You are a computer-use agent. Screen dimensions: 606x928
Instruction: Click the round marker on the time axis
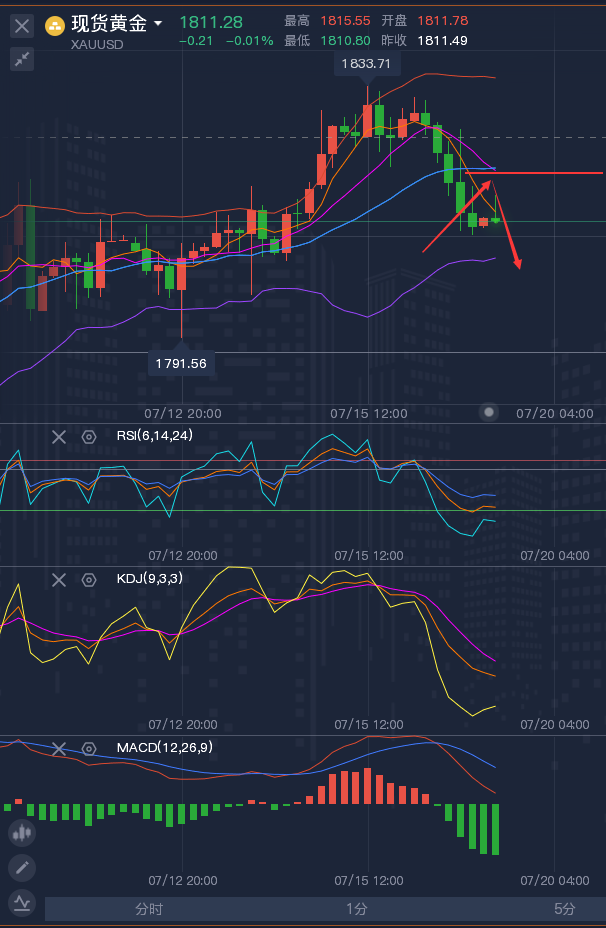tap(489, 412)
